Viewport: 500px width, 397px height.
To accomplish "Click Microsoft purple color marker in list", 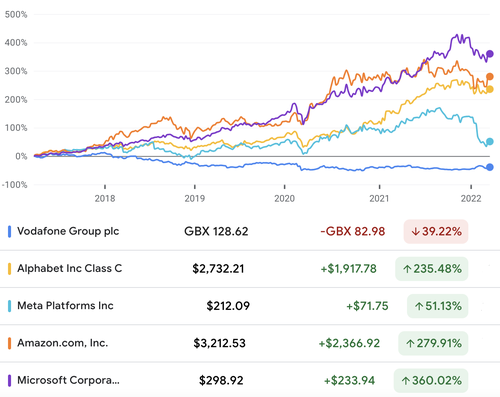I will [9, 380].
